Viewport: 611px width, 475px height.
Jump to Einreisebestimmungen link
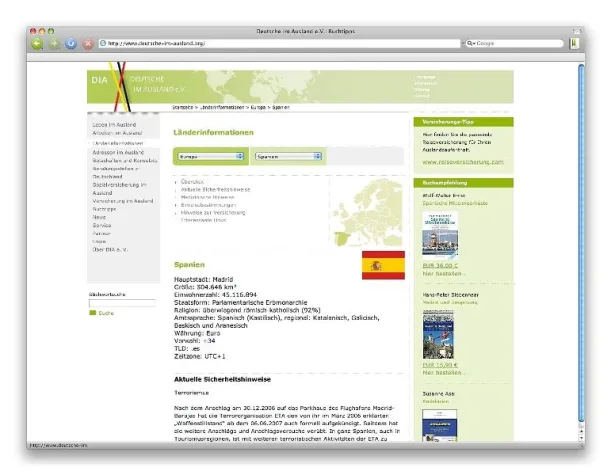pos(208,205)
